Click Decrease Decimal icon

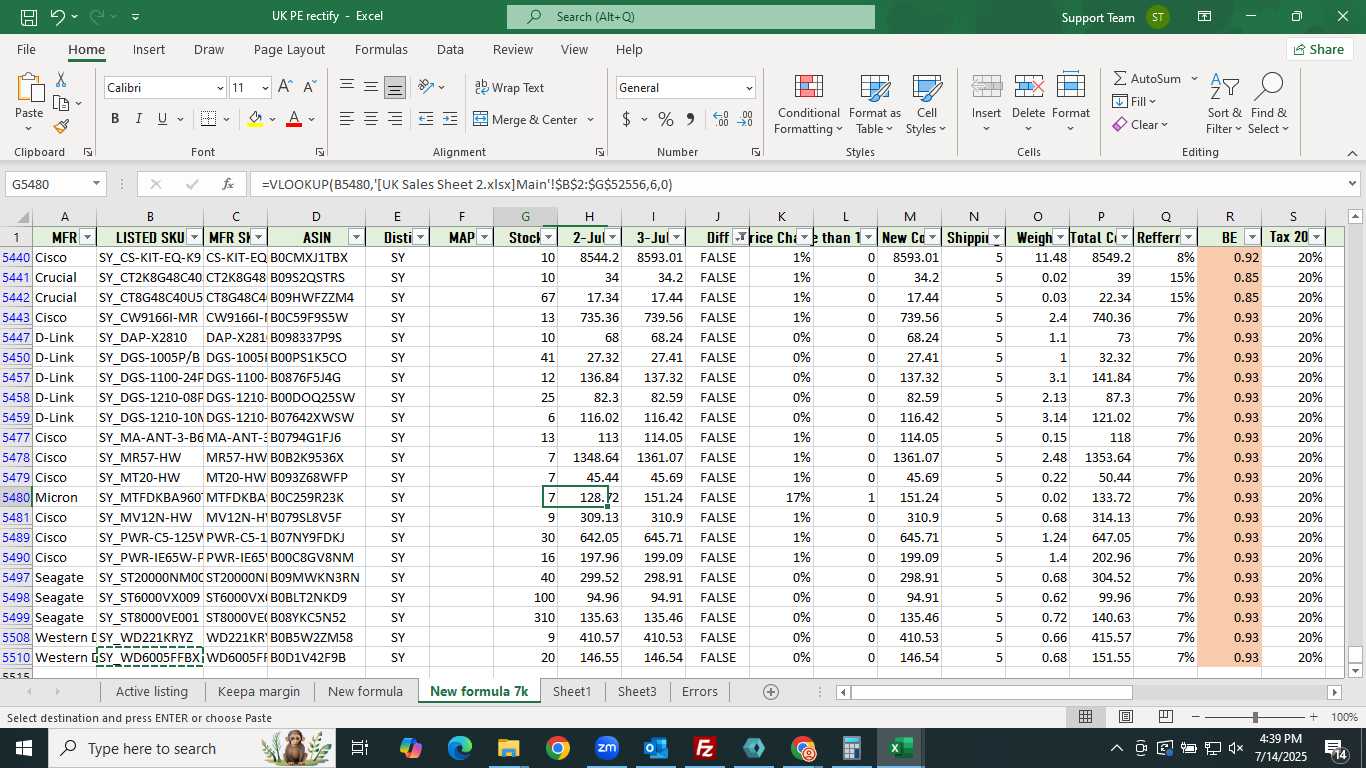tap(744, 119)
